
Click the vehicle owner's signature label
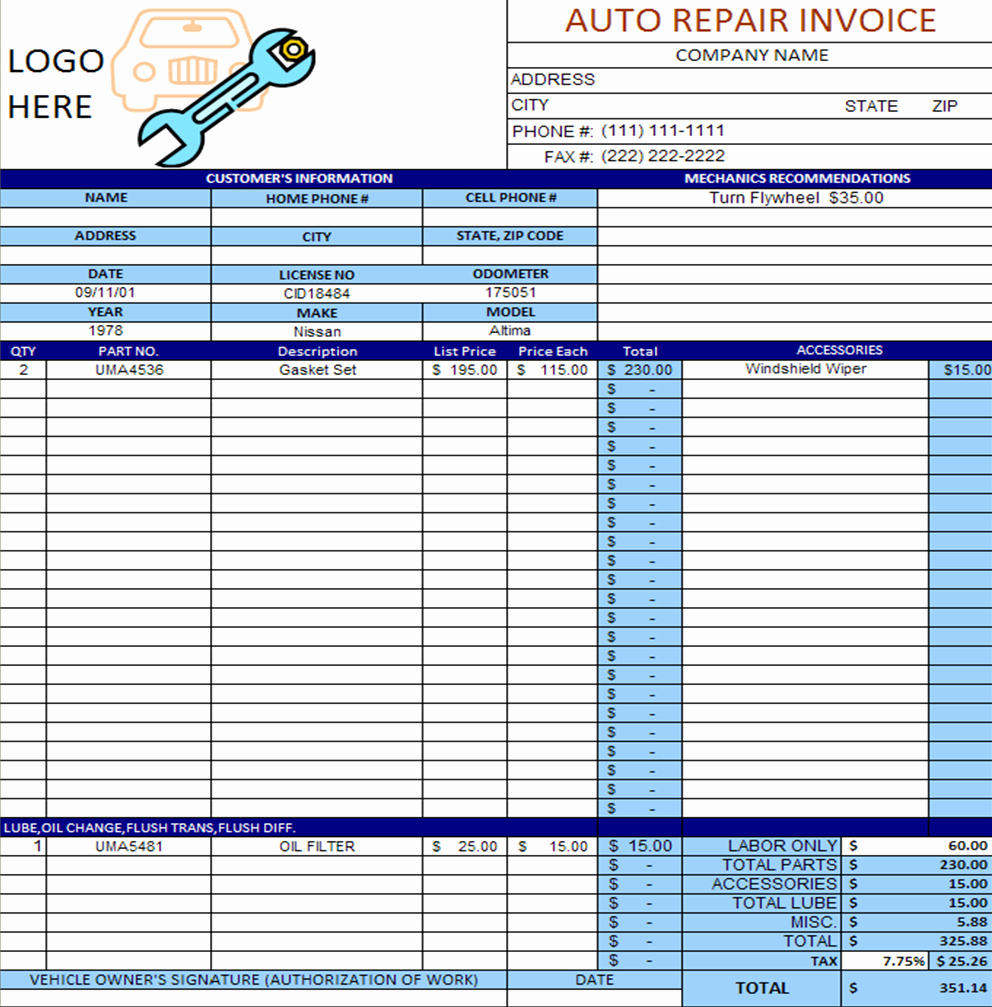(254, 980)
